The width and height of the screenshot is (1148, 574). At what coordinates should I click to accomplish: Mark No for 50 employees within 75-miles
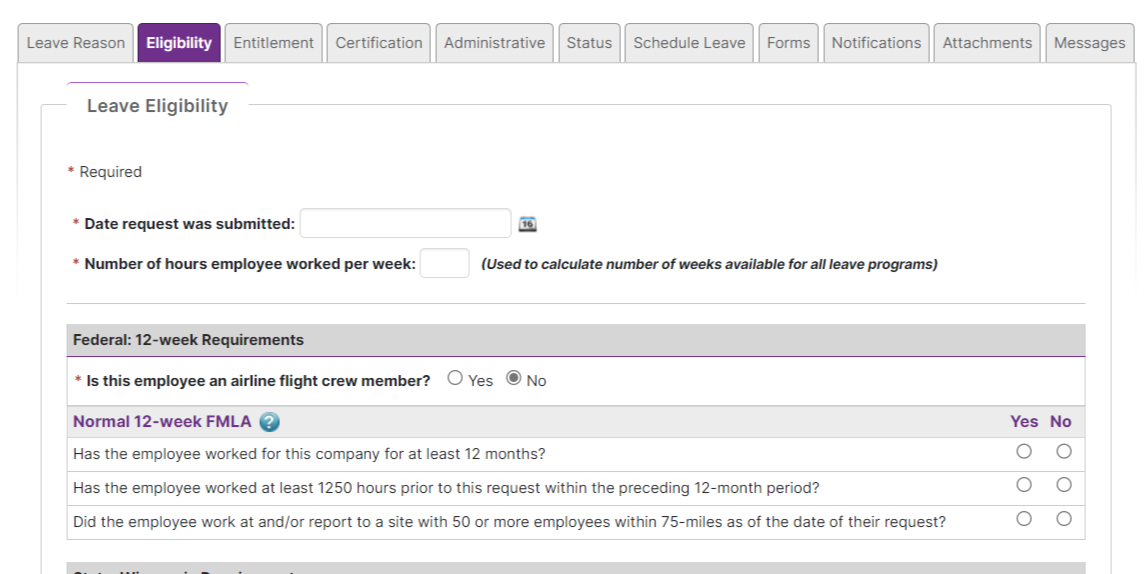click(1064, 518)
